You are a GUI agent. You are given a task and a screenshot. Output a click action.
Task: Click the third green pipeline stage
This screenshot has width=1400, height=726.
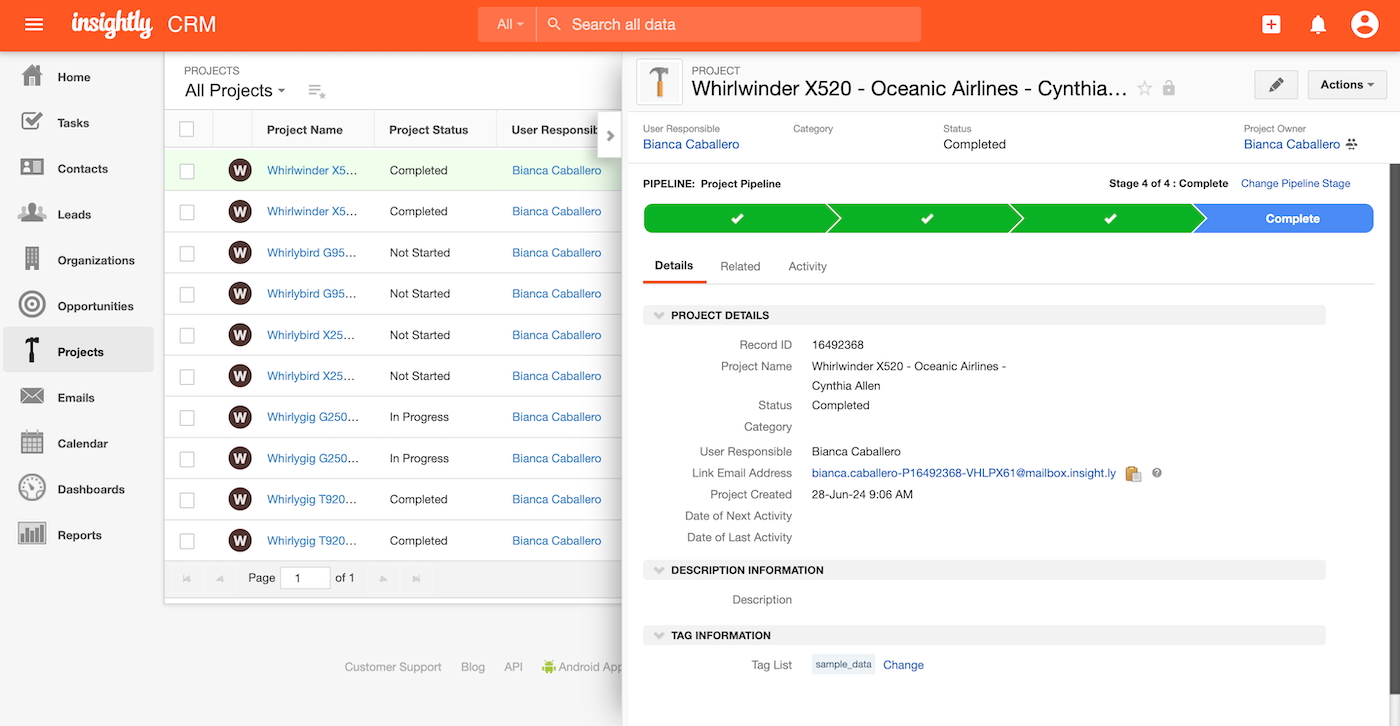pyautogui.click(x=1110, y=218)
